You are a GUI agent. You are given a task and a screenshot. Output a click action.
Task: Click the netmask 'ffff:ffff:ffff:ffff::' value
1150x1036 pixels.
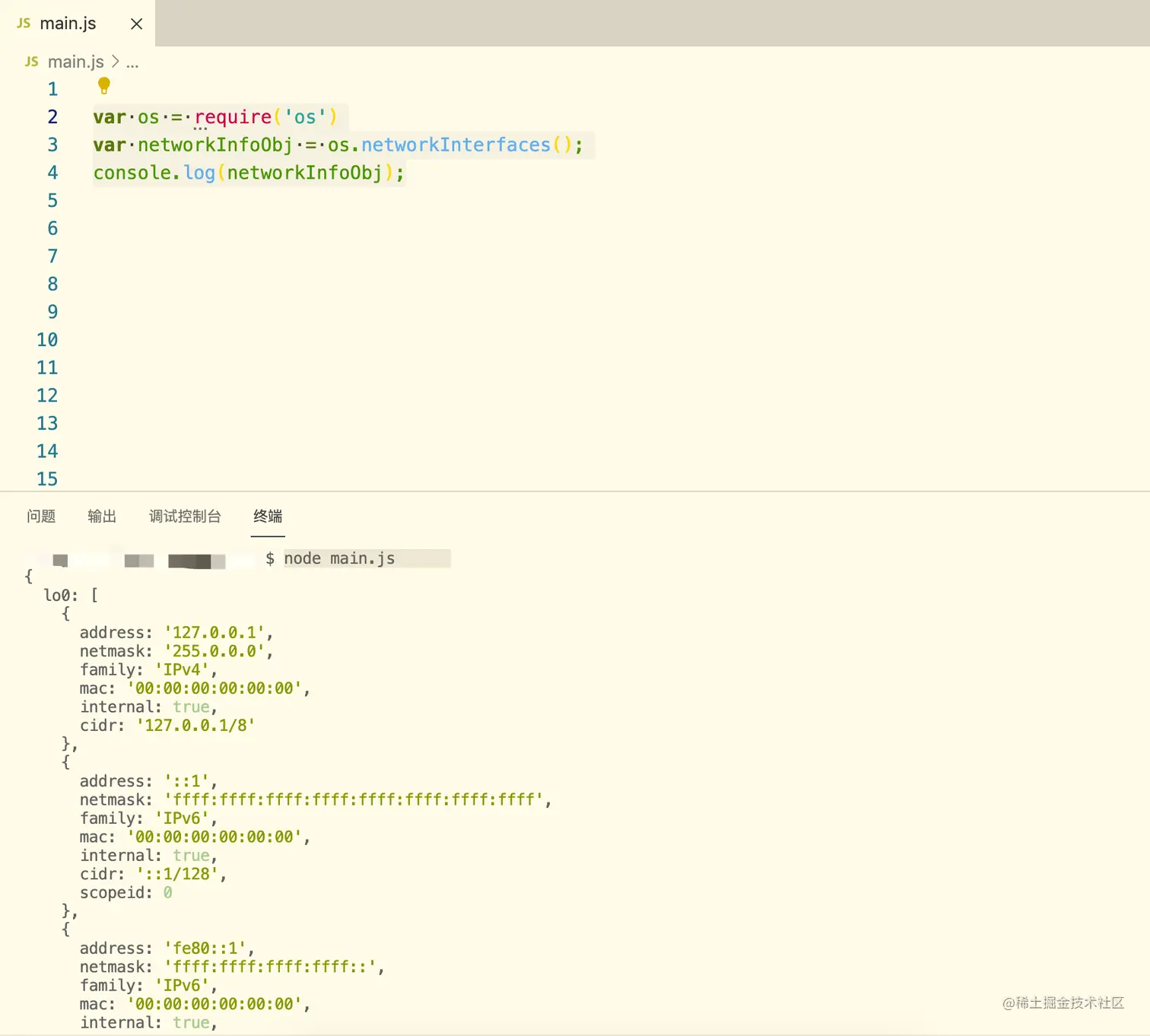coord(270,967)
